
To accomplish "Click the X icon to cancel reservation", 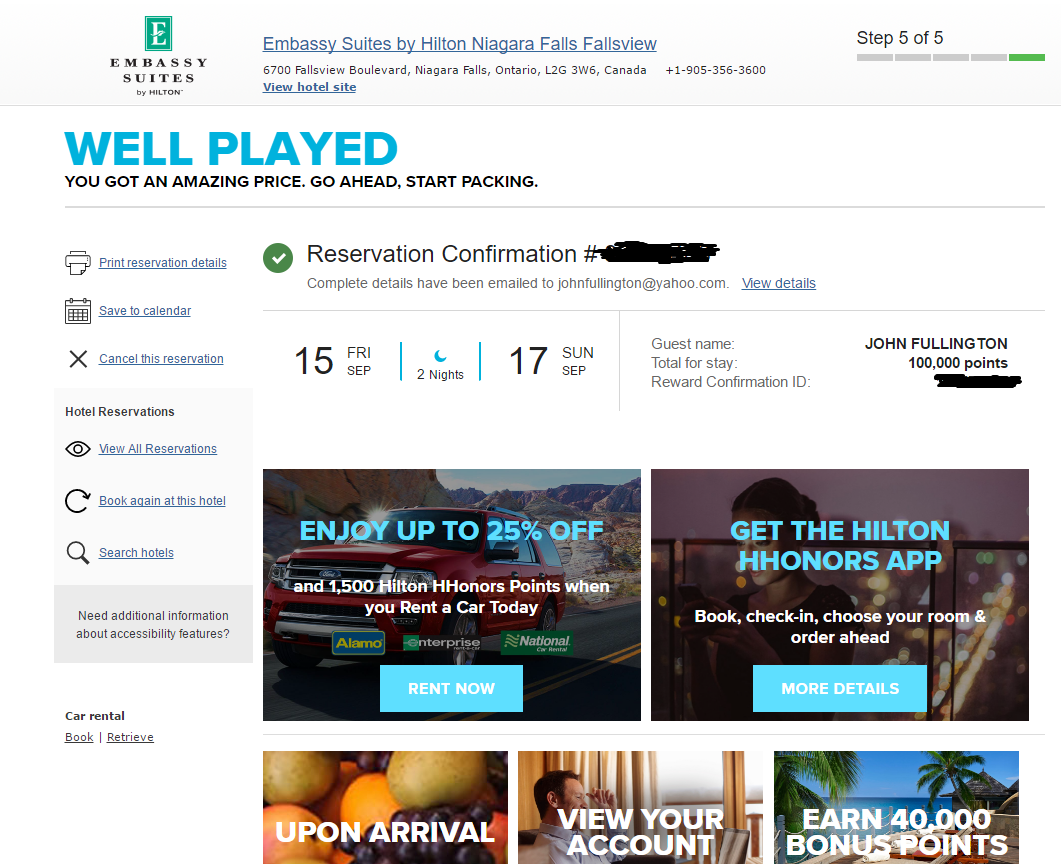I will pos(78,359).
